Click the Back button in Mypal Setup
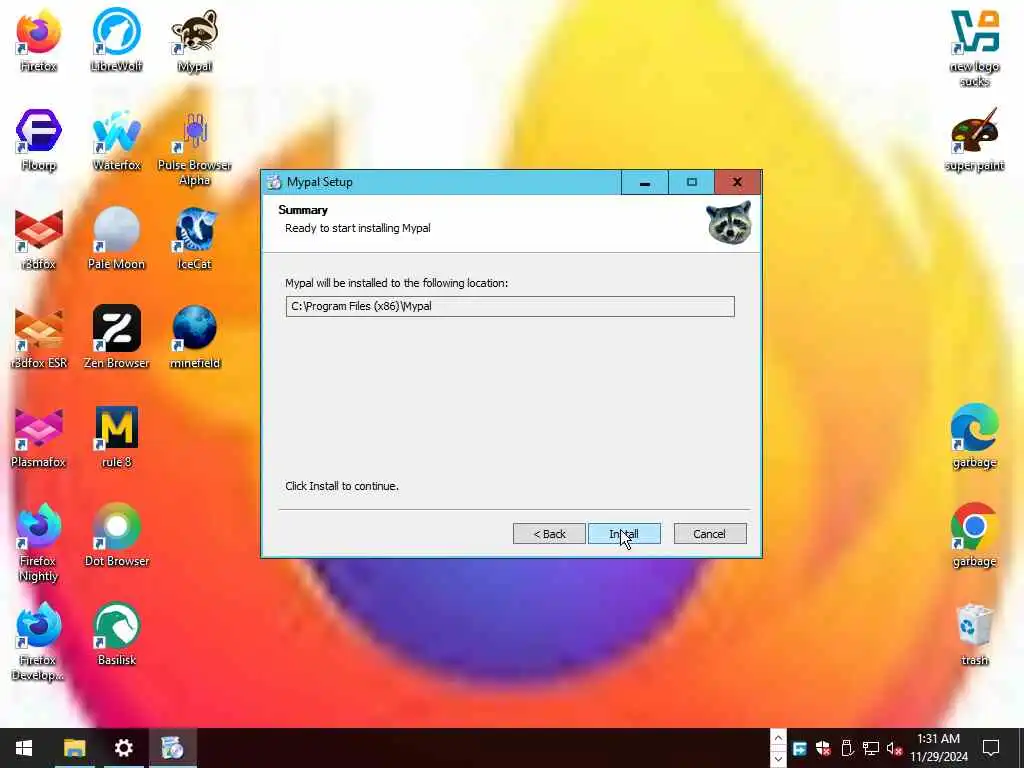This screenshot has height=768, width=1024. (x=549, y=534)
